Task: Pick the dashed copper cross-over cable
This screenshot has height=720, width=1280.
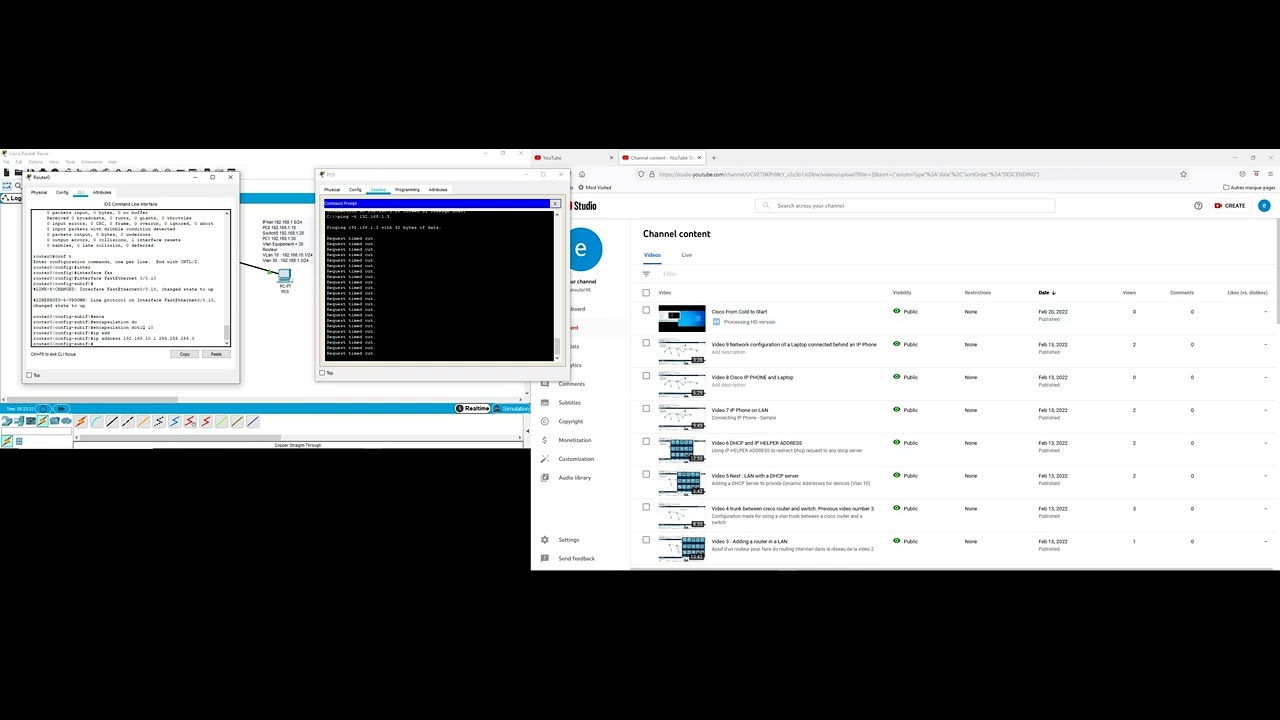Action: pyautogui.click(x=127, y=421)
